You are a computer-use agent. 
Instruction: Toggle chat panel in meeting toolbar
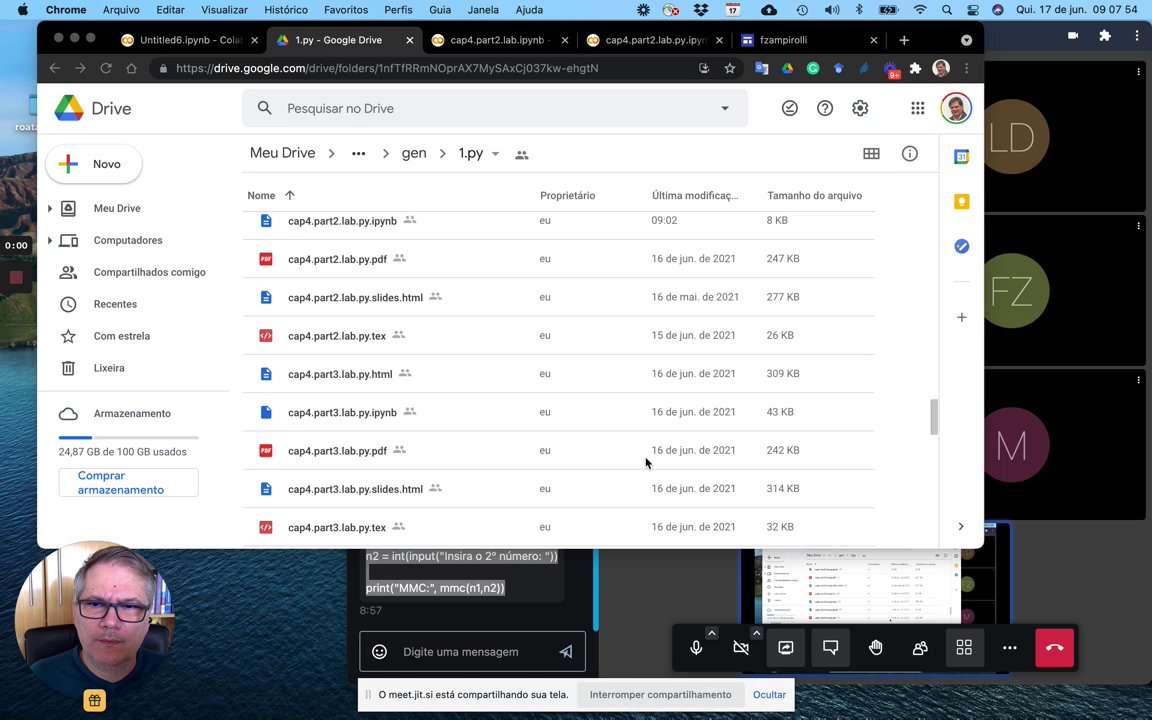click(x=830, y=647)
